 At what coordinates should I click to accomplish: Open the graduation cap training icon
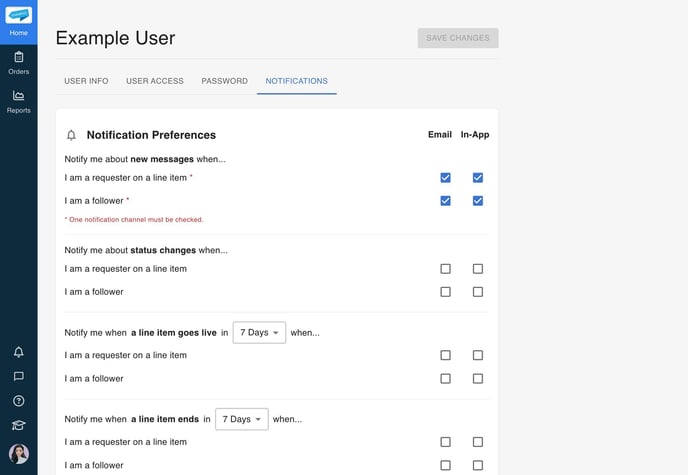point(18,425)
